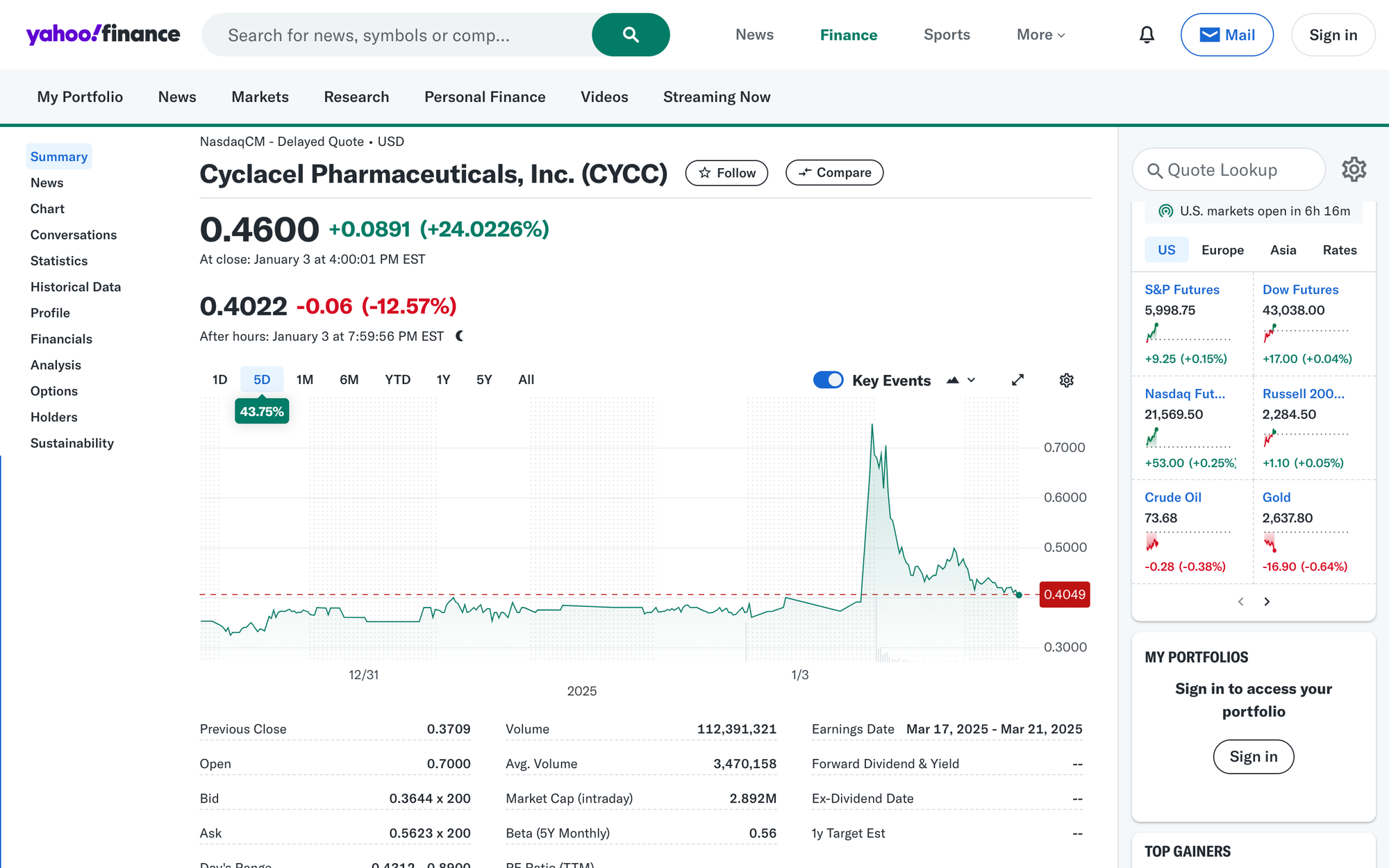Switch to the Asia markets tab
Image resolution: width=1389 pixels, height=868 pixels.
click(x=1283, y=250)
